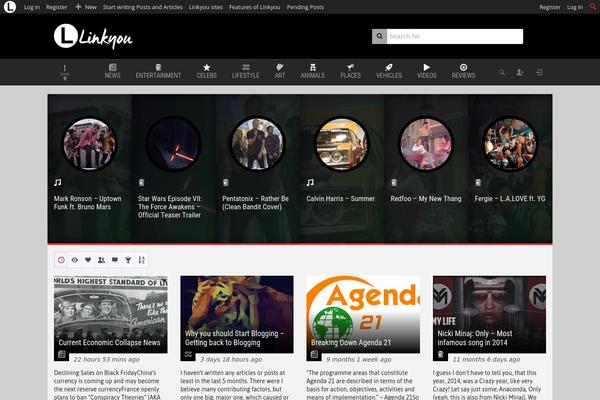The height and width of the screenshot is (400, 600).
Task: Sort posts by followers people icon
Action: click(x=101, y=260)
